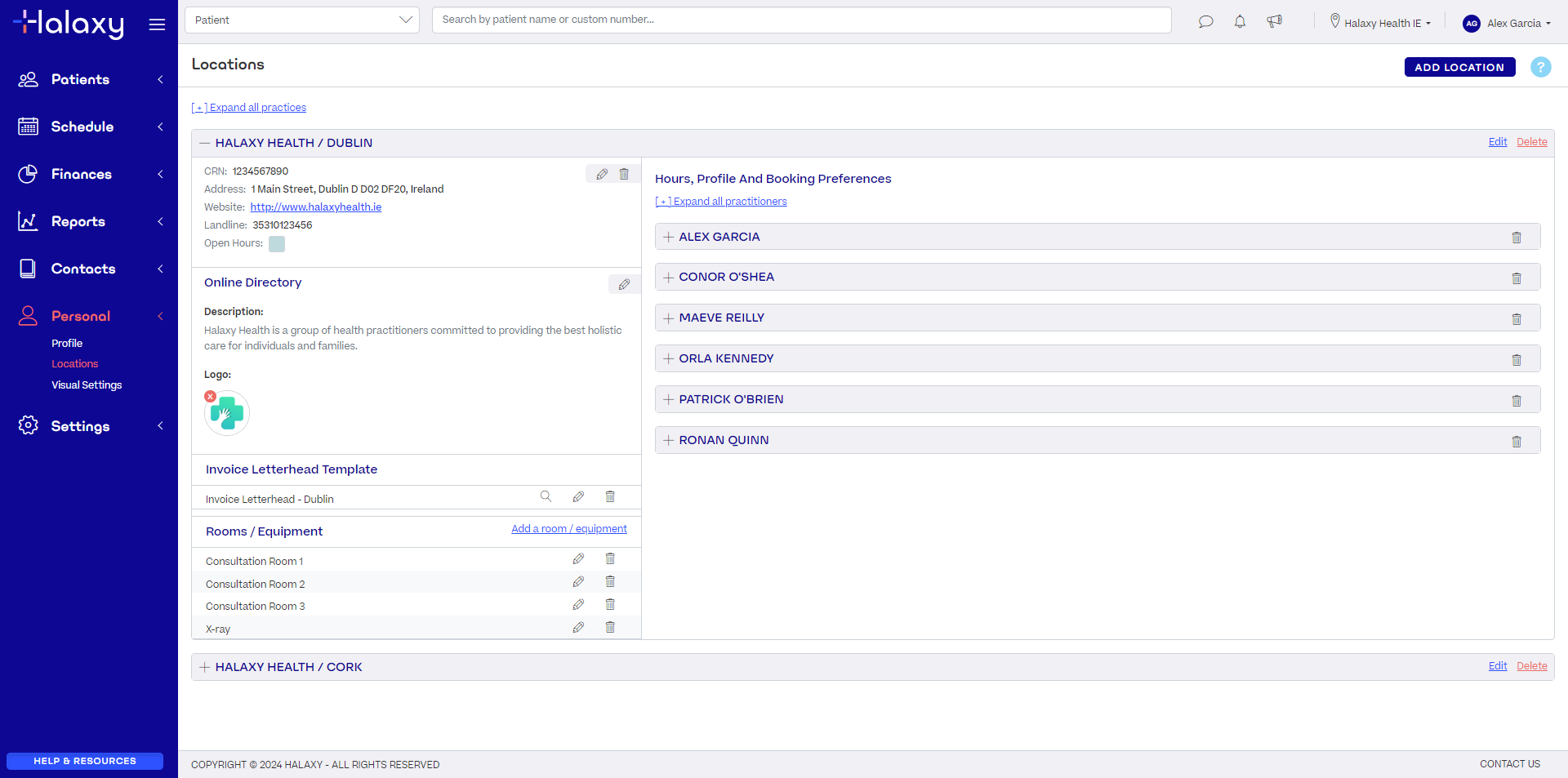Delete Consultation Room 2
Screen dimensions: 1568x778
609,581
